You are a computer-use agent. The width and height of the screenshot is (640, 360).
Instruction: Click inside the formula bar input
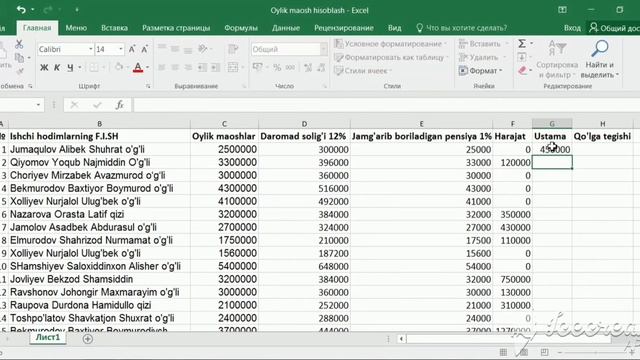pyautogui.click(x=386, y=105)
